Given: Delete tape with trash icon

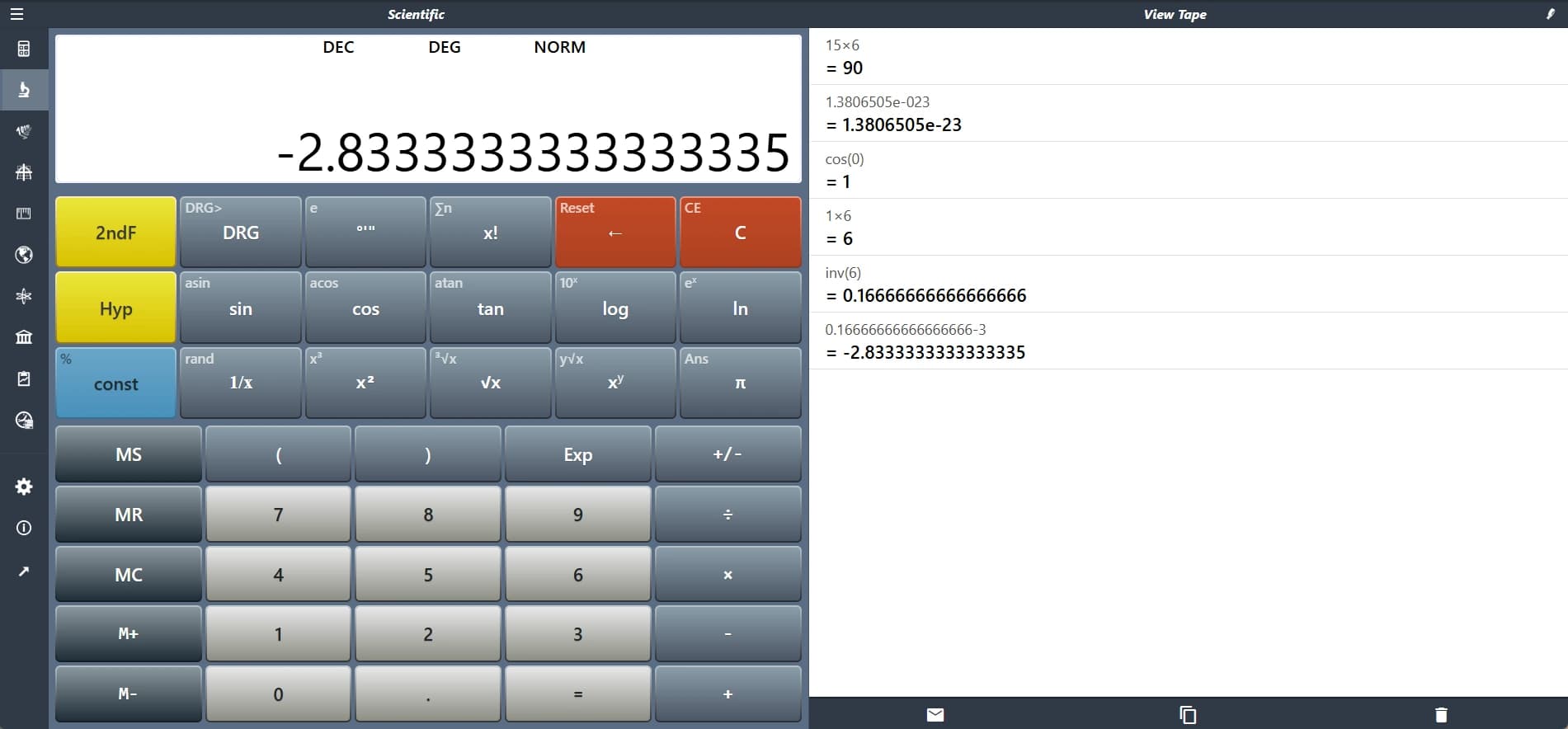Looking at the screenshot, I should 1441,715.
